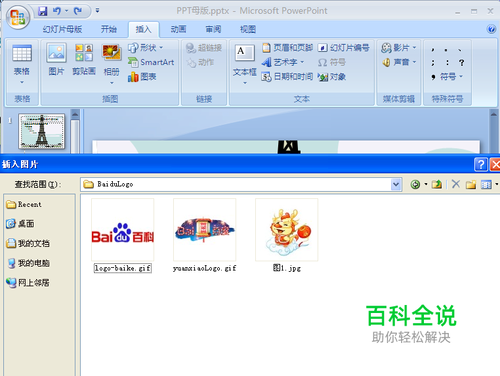Screen dimensions: 500x376
Task: Insert a 文本框 text box
Action: click(x=245, y=61)
